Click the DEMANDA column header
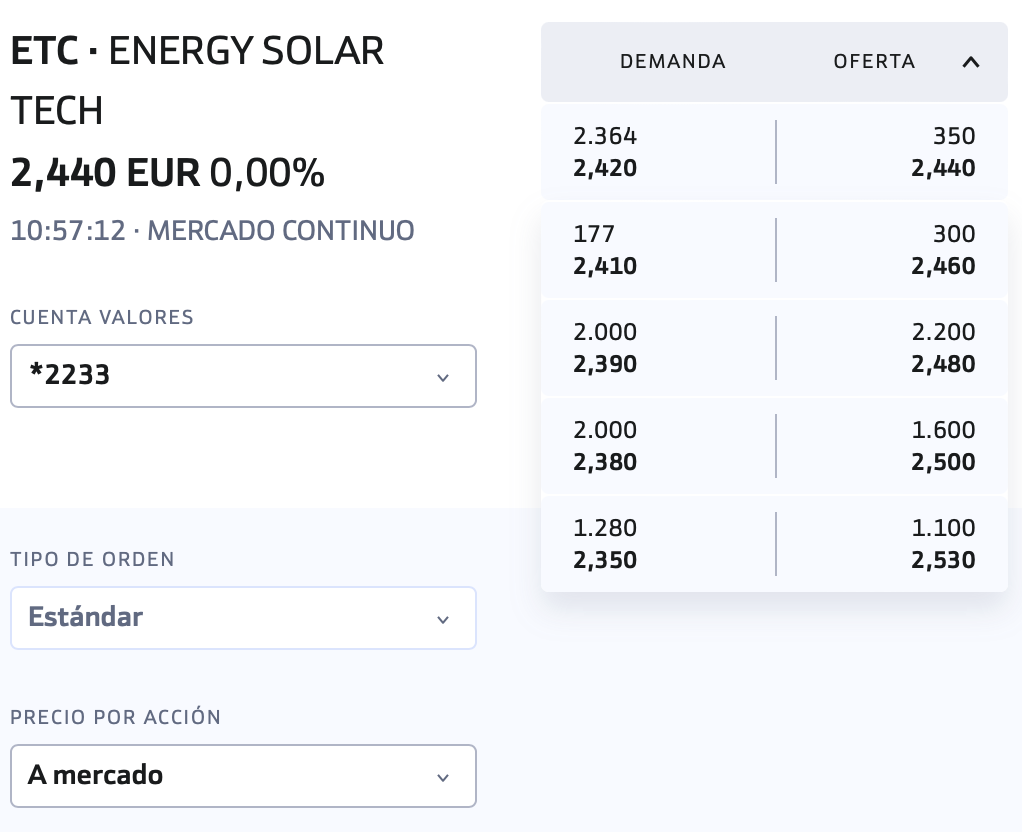 [672, 62]
